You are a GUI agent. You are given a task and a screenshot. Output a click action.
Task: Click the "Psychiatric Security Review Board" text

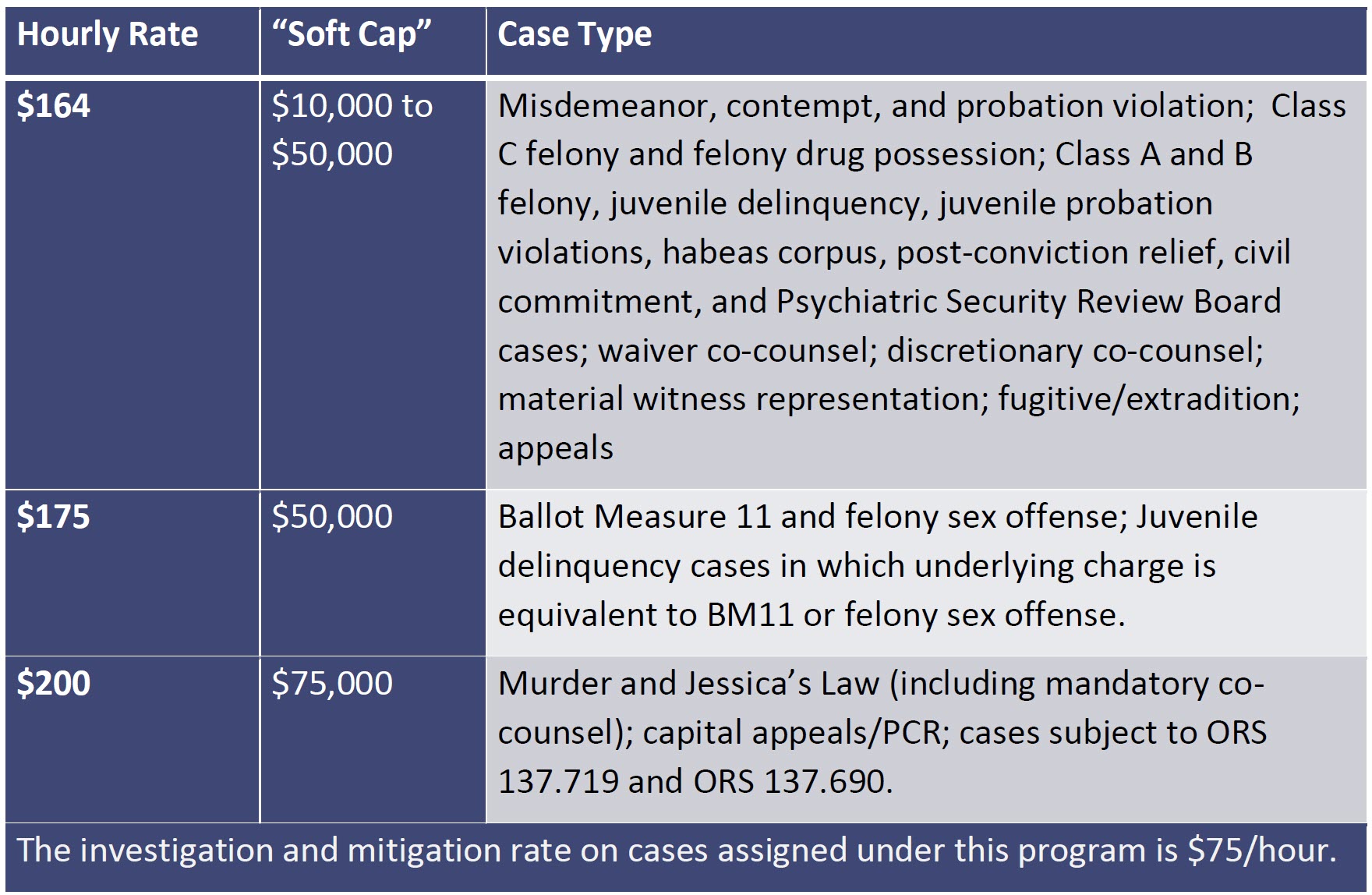pos(1029,302)
